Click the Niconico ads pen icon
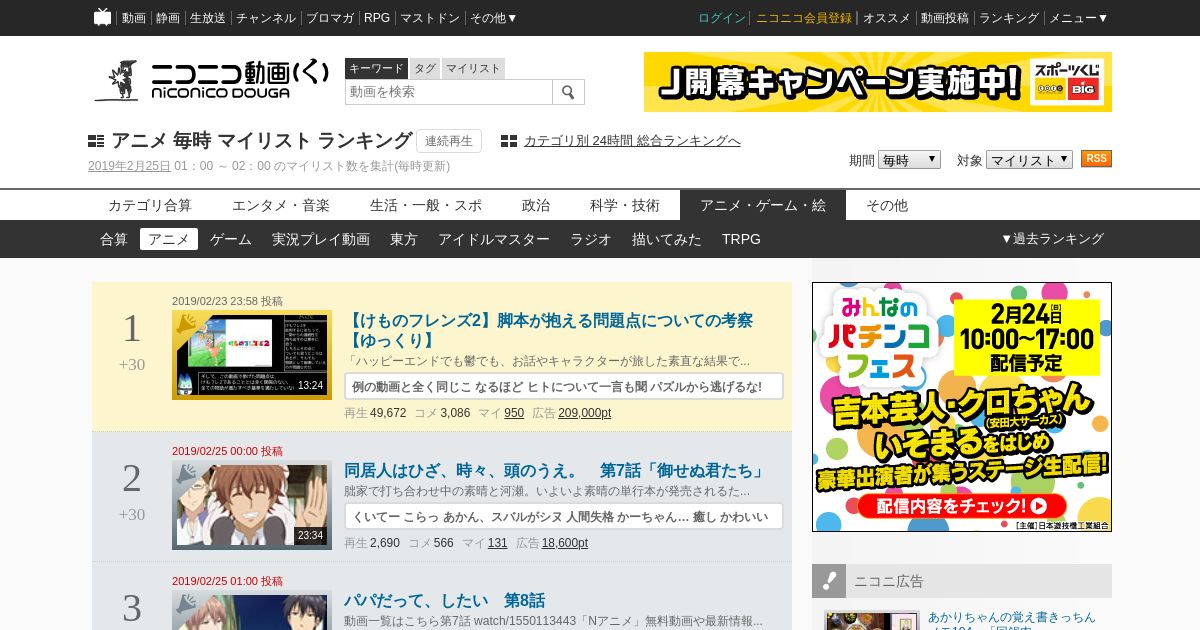Image resolution: width=1200 pixels, height=630 pixels. coord(829,581)
